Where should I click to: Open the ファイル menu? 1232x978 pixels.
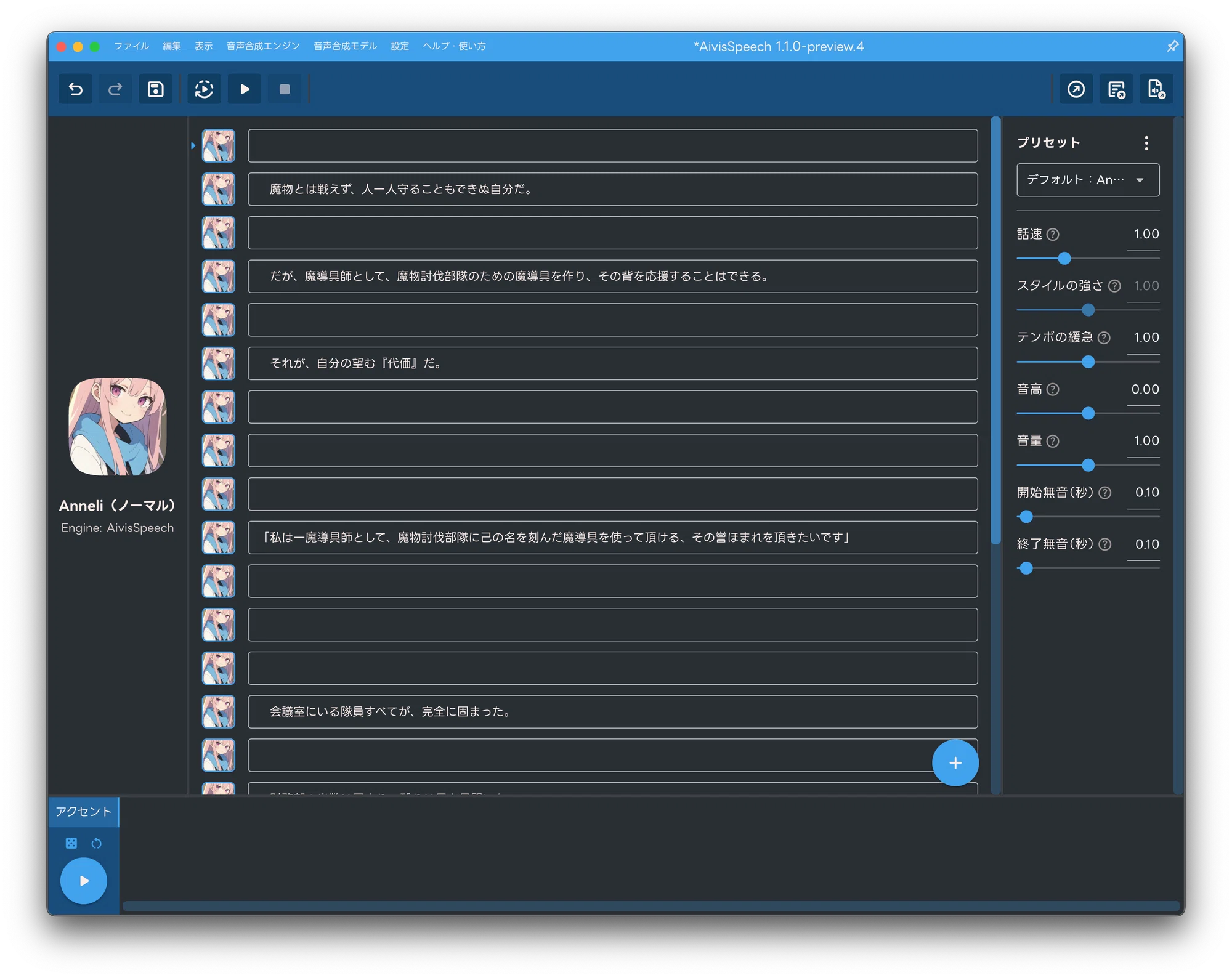click(131, 46)
